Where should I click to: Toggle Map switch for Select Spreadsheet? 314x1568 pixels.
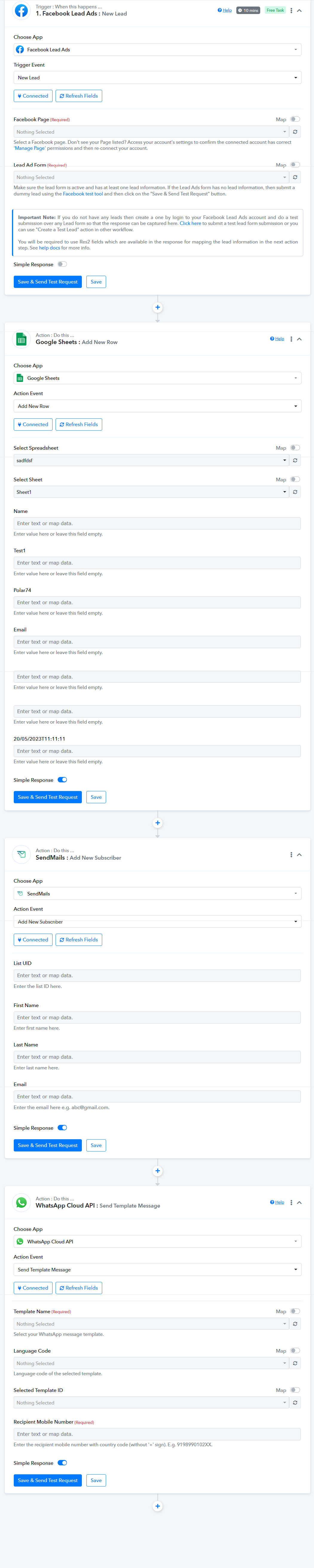point(295,447)
